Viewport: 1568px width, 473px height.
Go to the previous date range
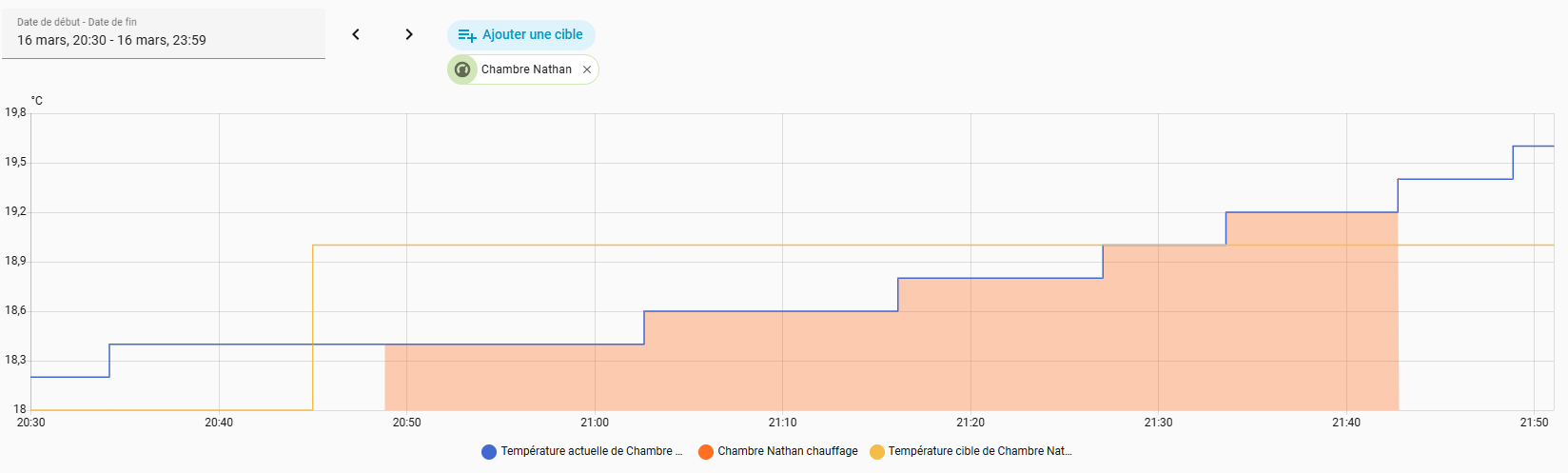coord(356,34)
